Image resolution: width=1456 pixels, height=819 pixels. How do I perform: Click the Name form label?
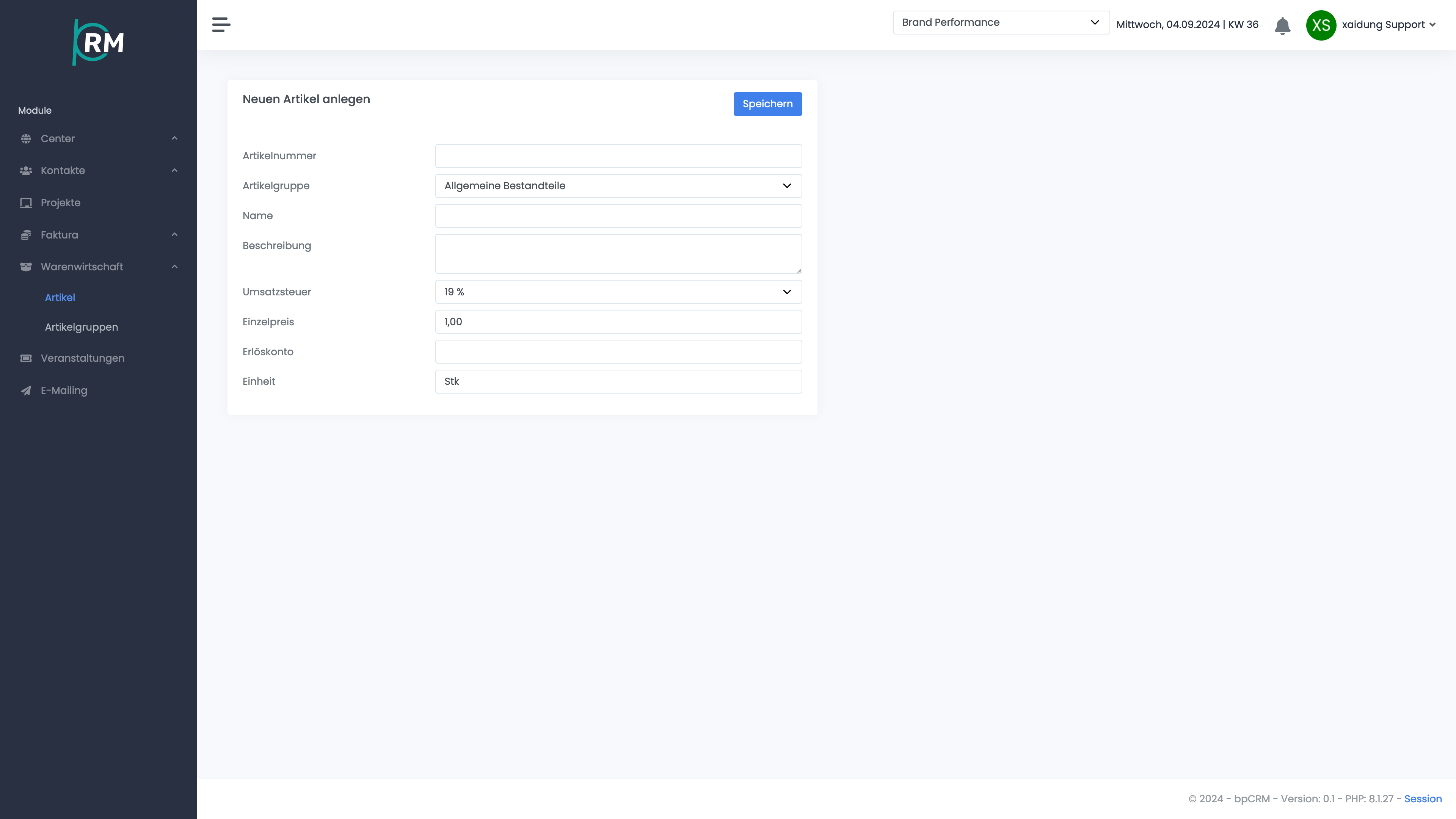[x=258, y=216]
